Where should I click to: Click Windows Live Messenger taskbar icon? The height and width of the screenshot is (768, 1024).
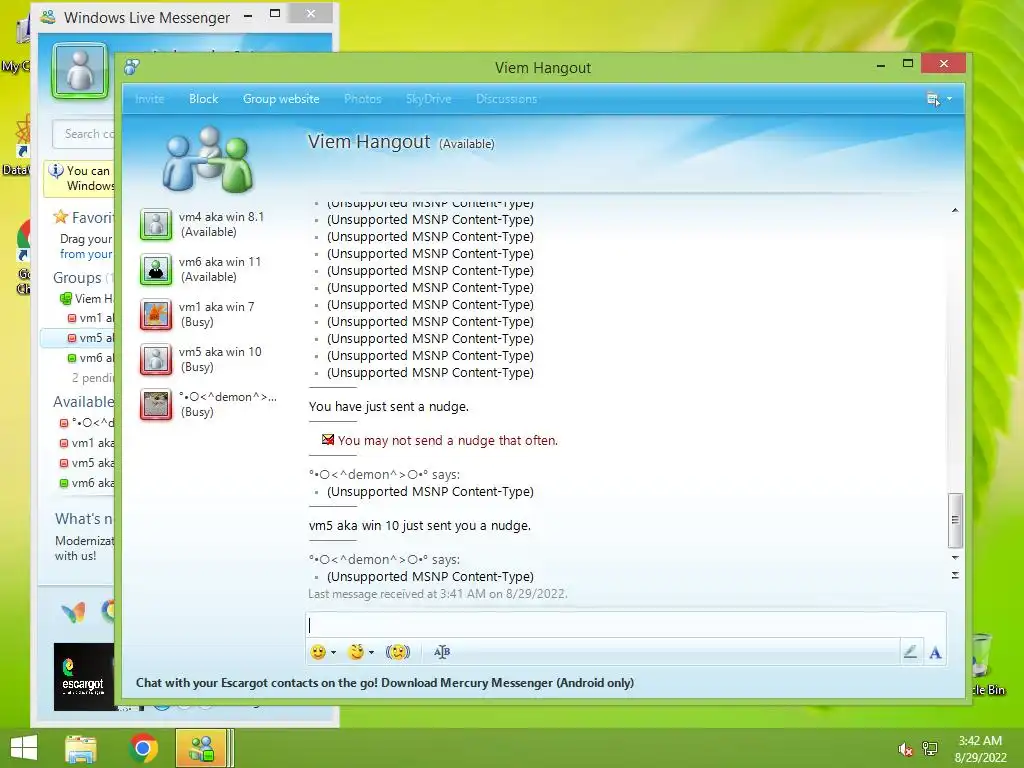pos(201,748)
